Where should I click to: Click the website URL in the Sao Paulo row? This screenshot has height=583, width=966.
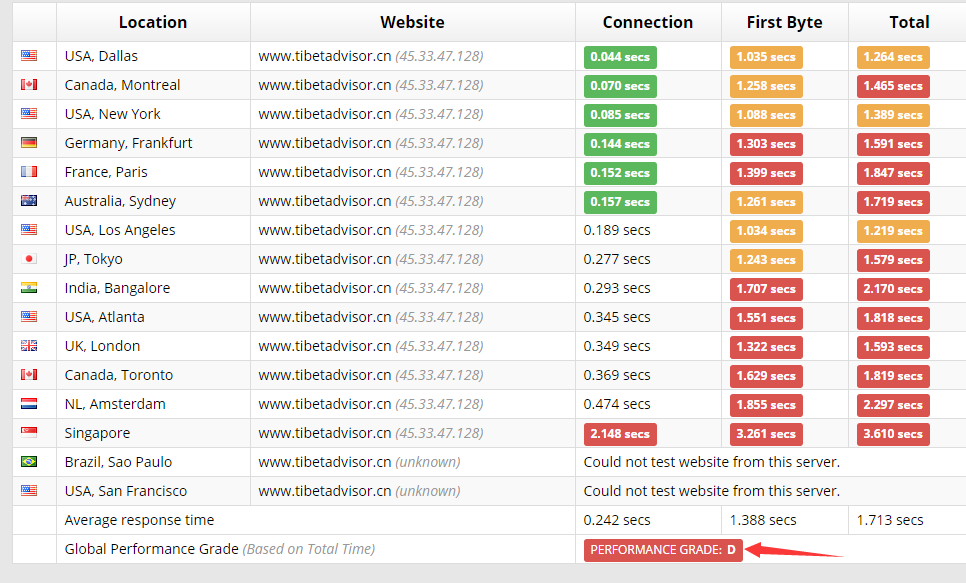pyautogui.click(x=325, y=462)
